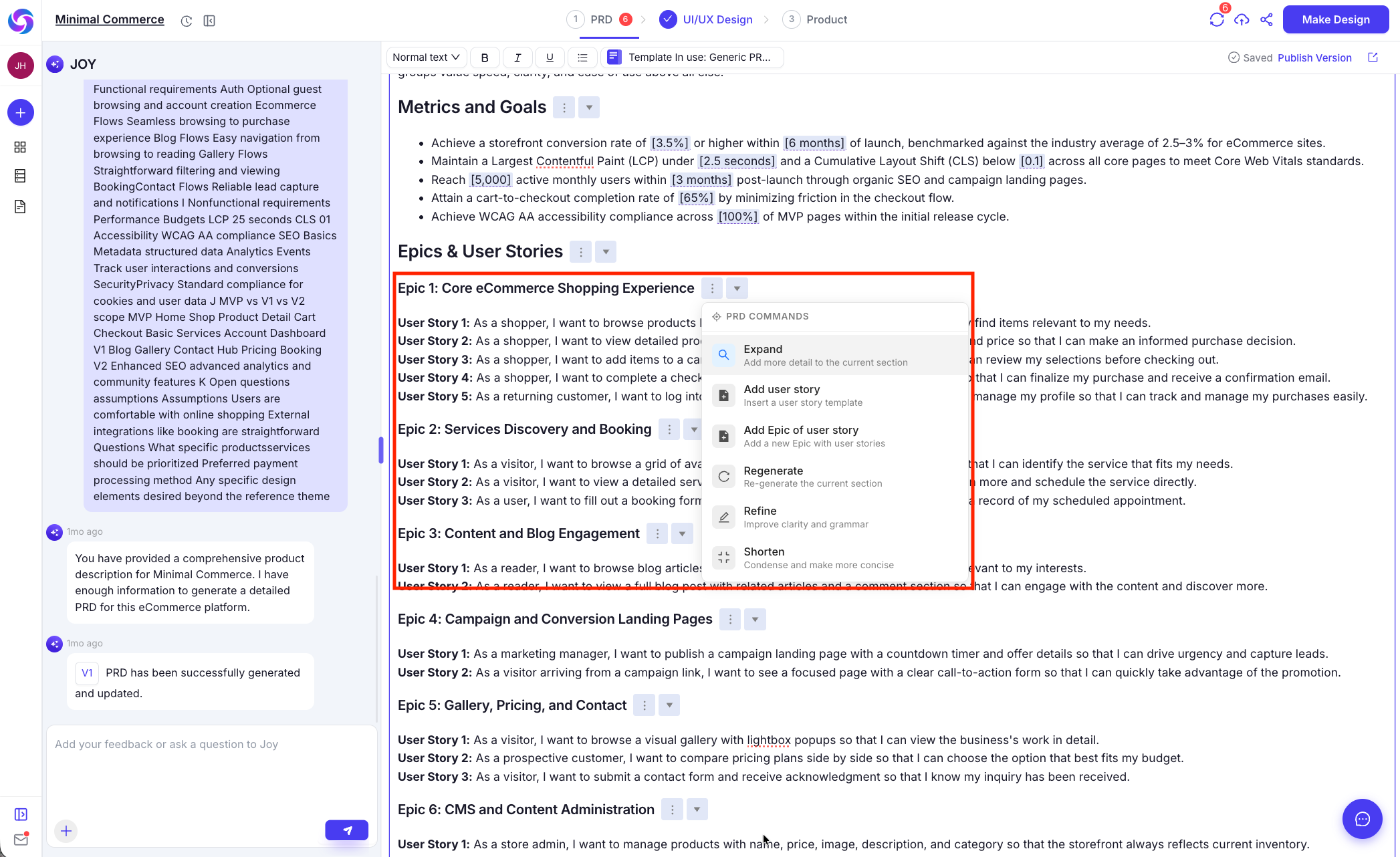This screenshot has height=857, width=1400.
Task: Open the Epic 4 collapse arrow
Action: (754, 619)
